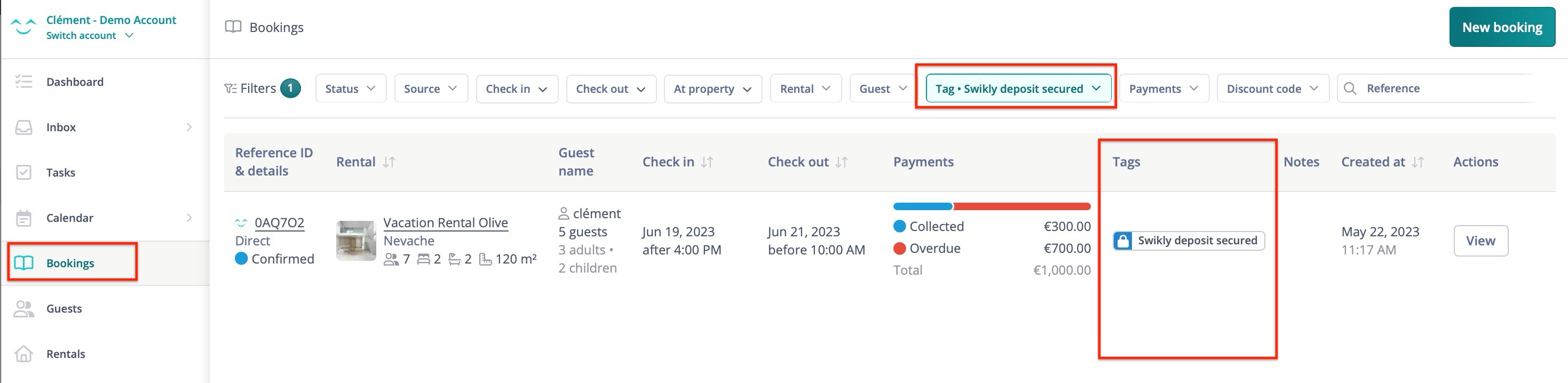Click the Guests people icon
This screenshot has height=383, width=1568.
click(23, 309)
